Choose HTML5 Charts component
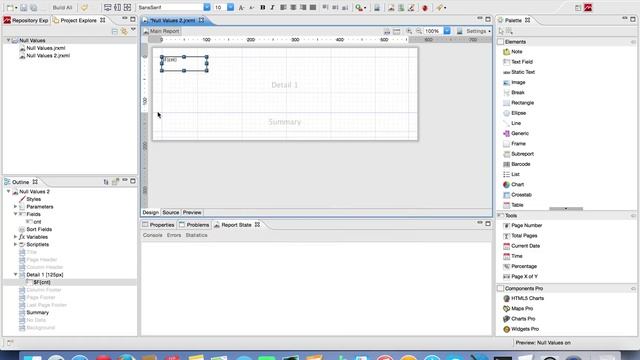640x360 pixels. [524, 298]
